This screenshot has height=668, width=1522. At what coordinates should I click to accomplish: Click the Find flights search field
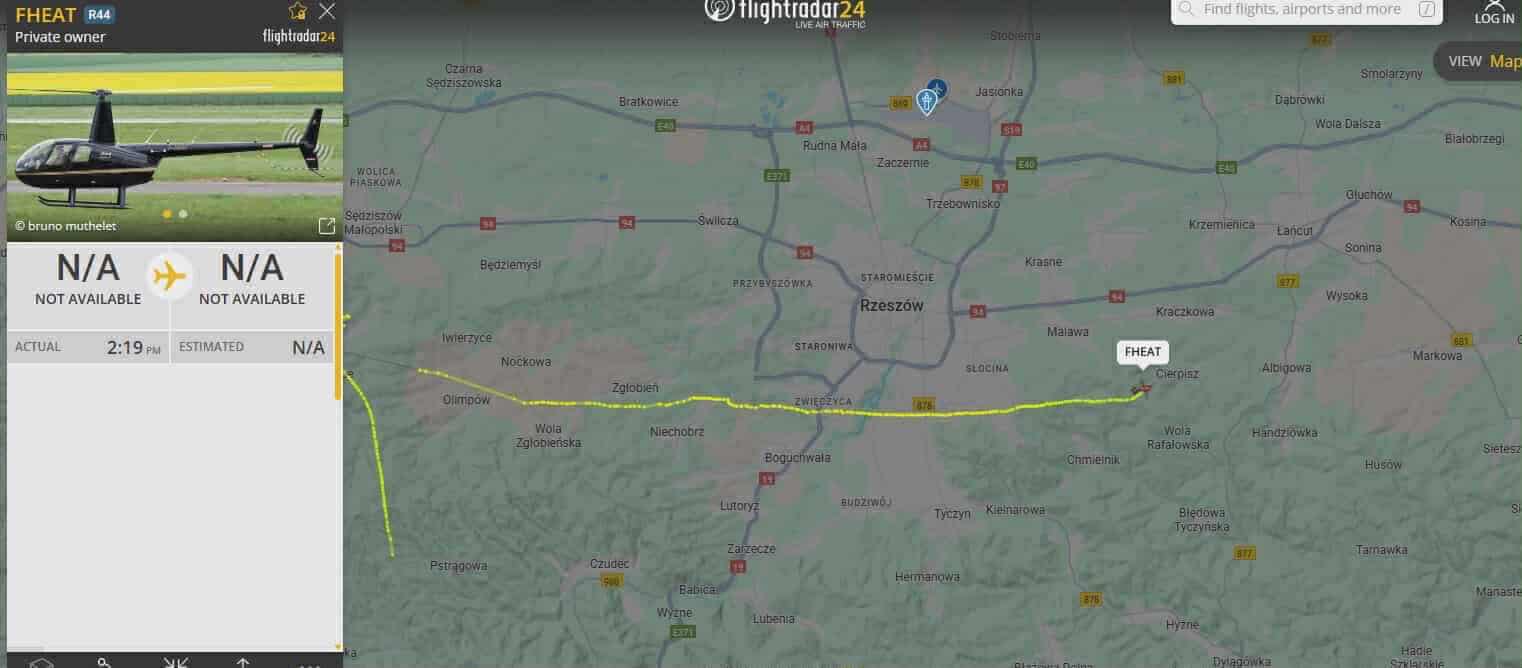(1307, 10)
